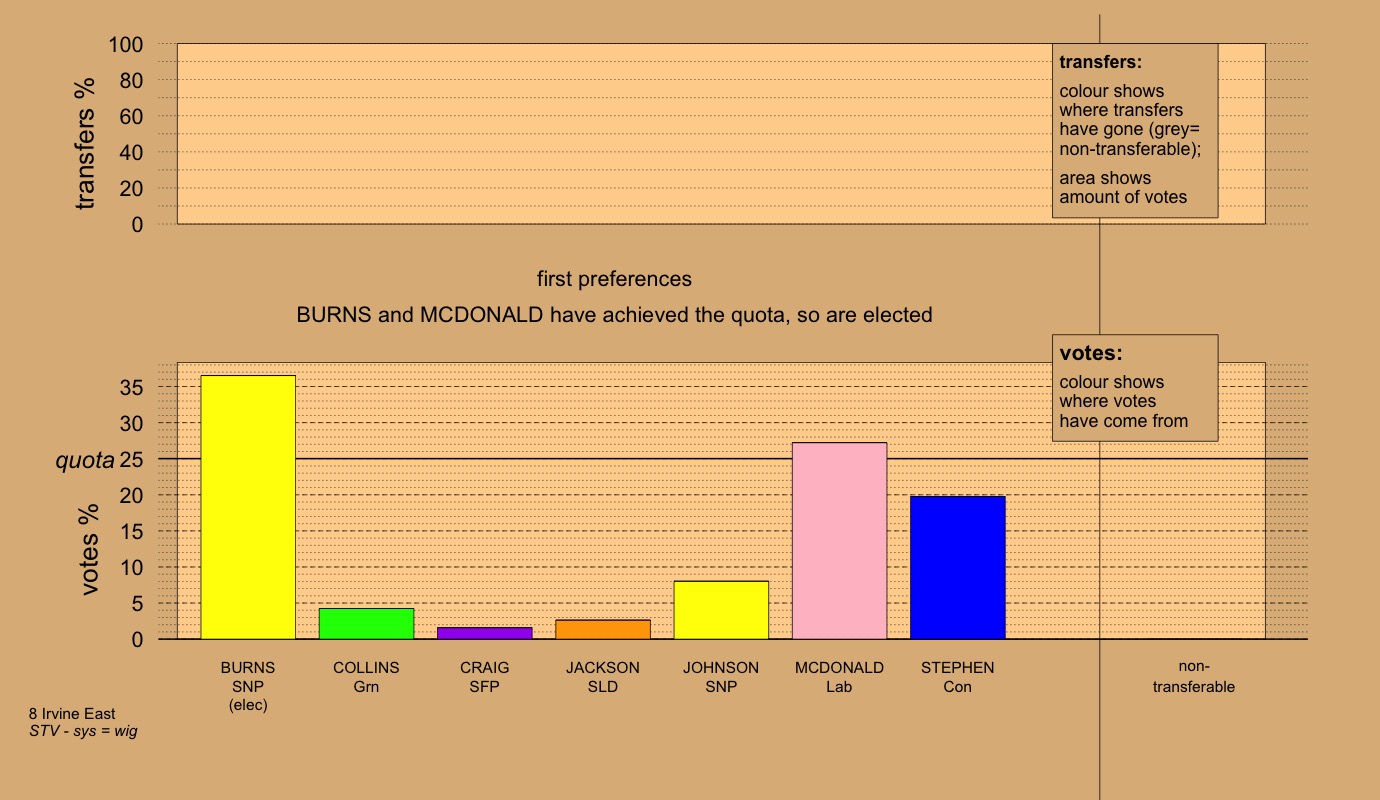The height and width of the screenshot is (800, 1380).
Task: Click the 'STEPHEN Con' axis label
Action: point(957,677)
